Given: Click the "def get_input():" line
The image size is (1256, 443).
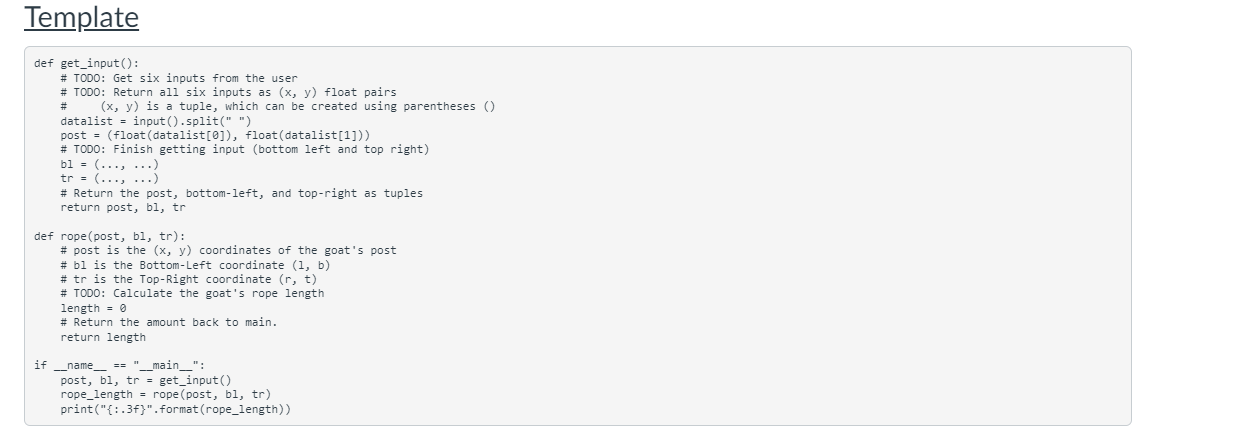Looking at the screenshot, I should click(x=85, y=63).
